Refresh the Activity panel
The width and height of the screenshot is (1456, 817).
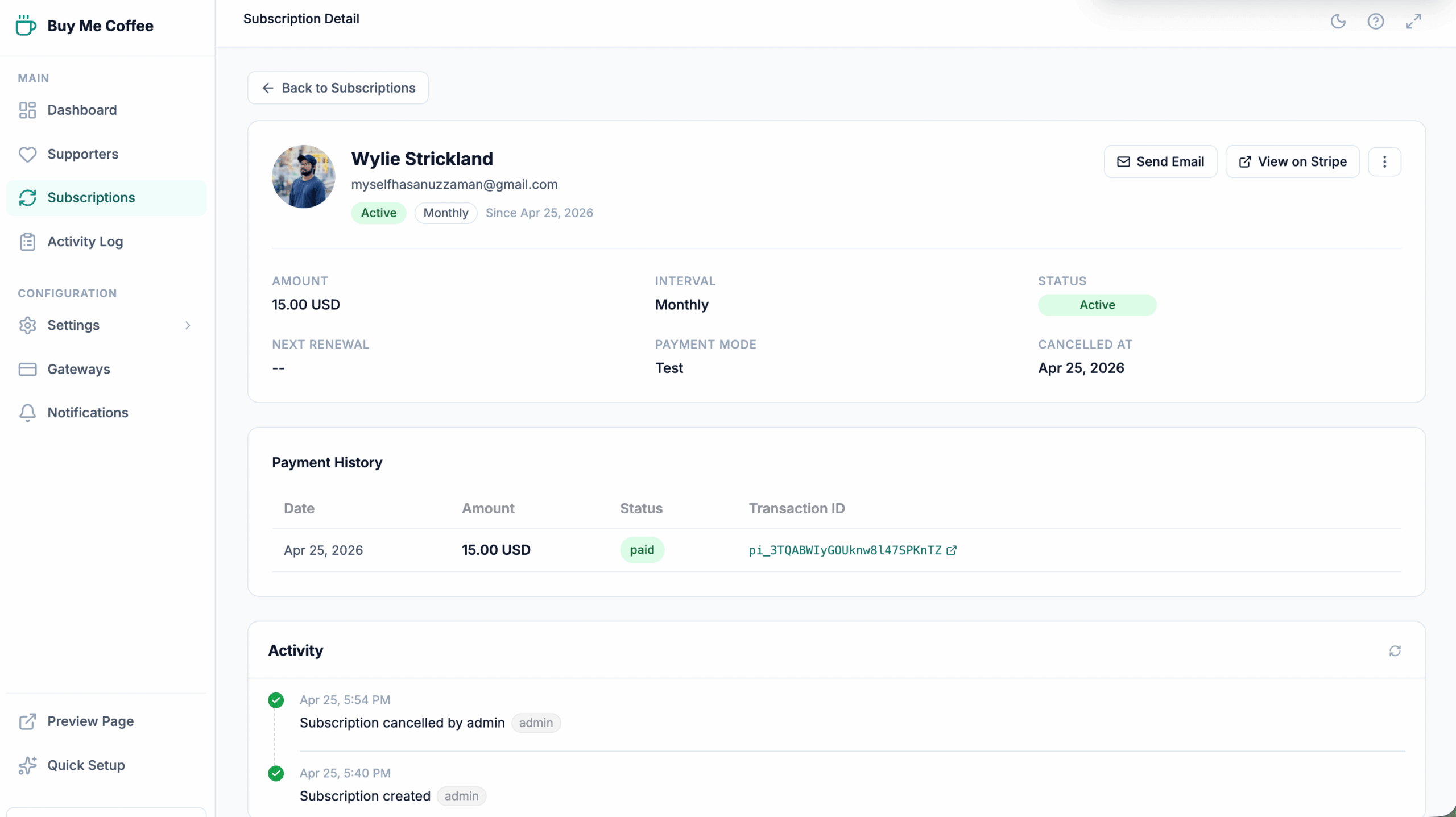coord(1395,650)
